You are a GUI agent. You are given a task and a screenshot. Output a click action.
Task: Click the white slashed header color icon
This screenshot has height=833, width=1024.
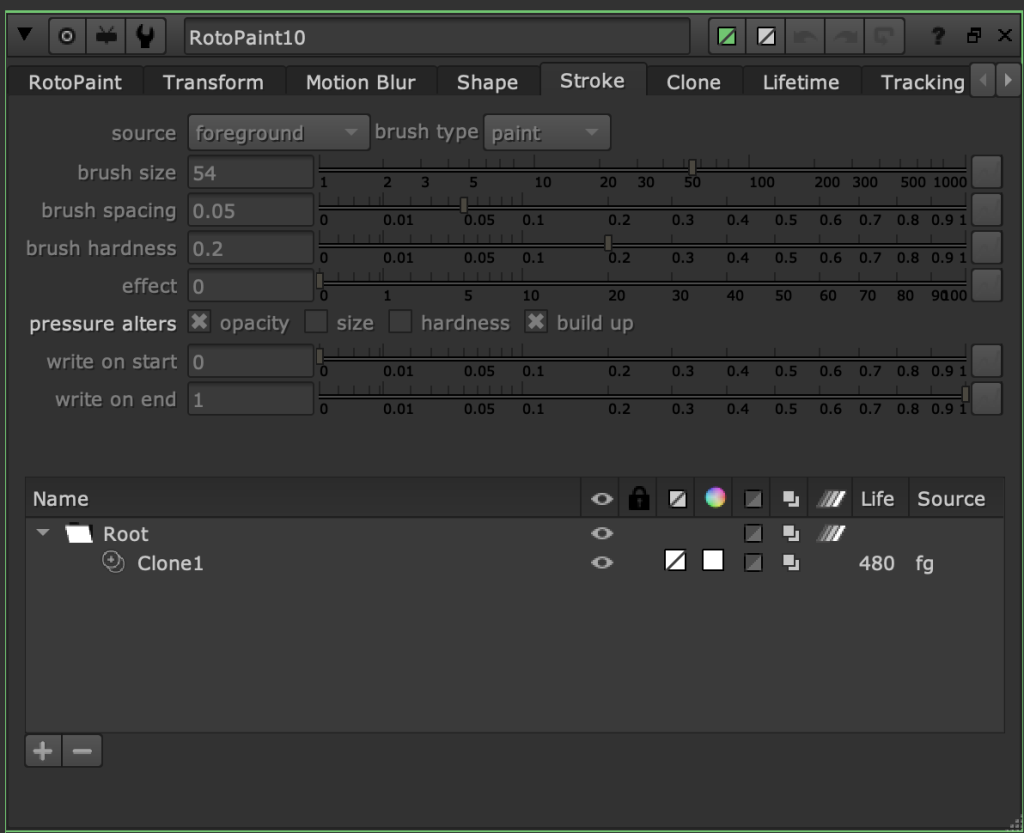click(x=766, y=37)
